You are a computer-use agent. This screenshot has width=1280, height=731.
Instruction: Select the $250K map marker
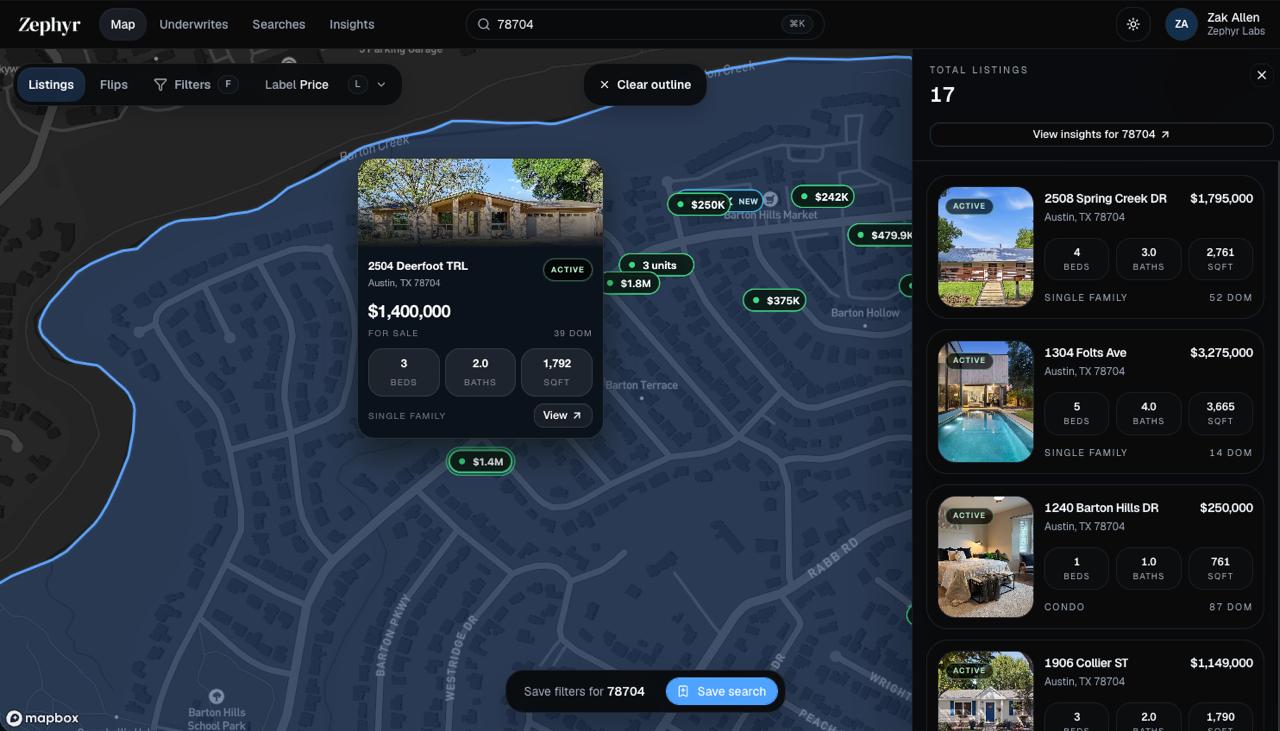pos(700,205)
